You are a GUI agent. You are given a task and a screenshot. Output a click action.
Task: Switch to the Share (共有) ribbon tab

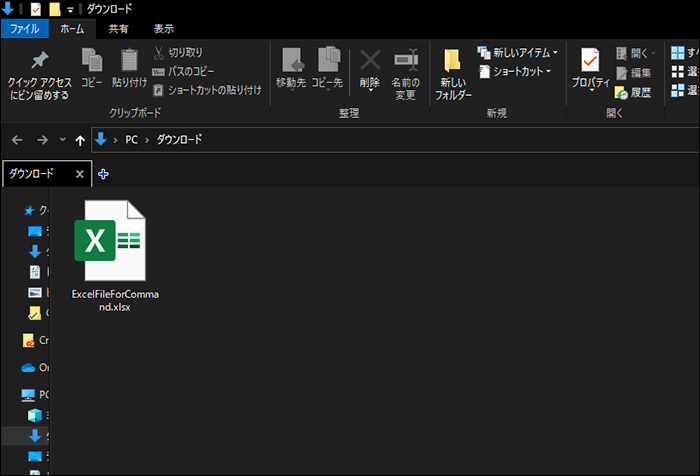coord(118,29)
